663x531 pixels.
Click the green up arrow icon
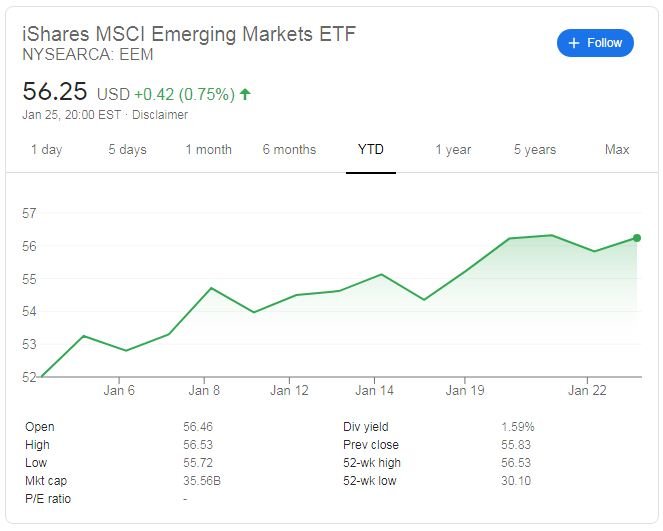tap(245, 94)
